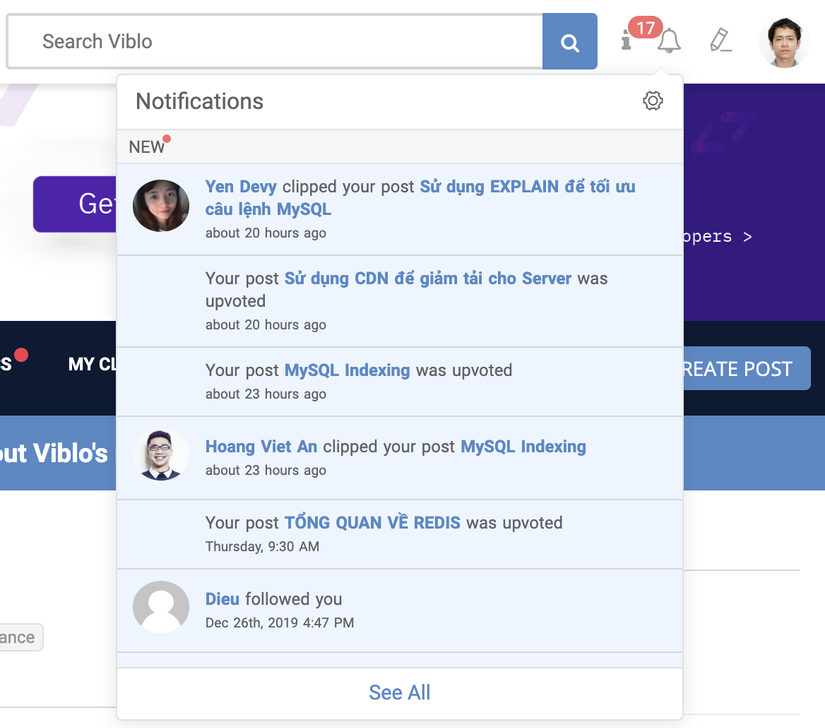
Task: Open MySQL Indexing link in clipped notification
Action: 524,447
